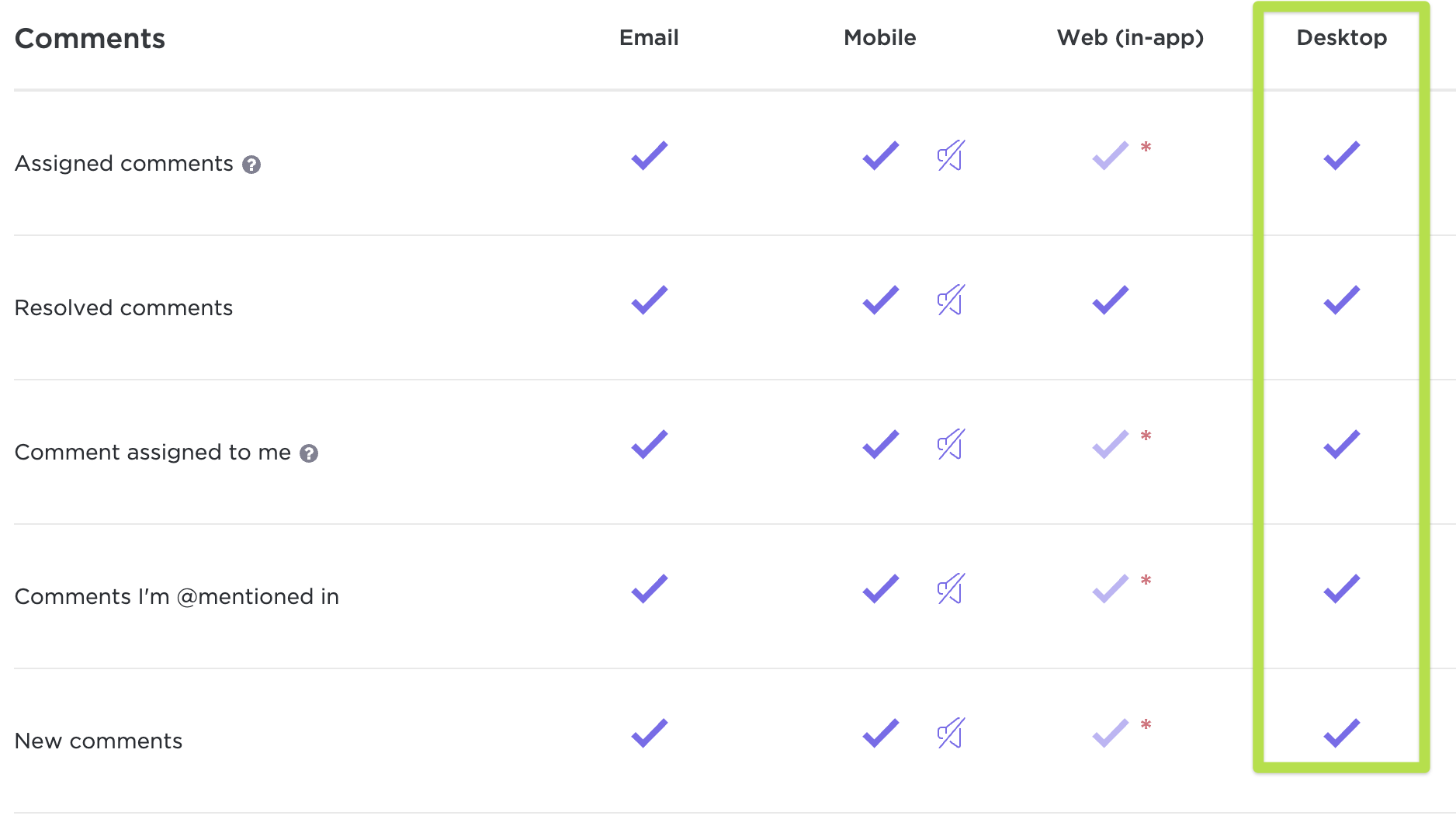Mute mobile sound for @mentioned comments
Image resolution: width=1456 pixels, height=826 pixels.
[951, 589]
